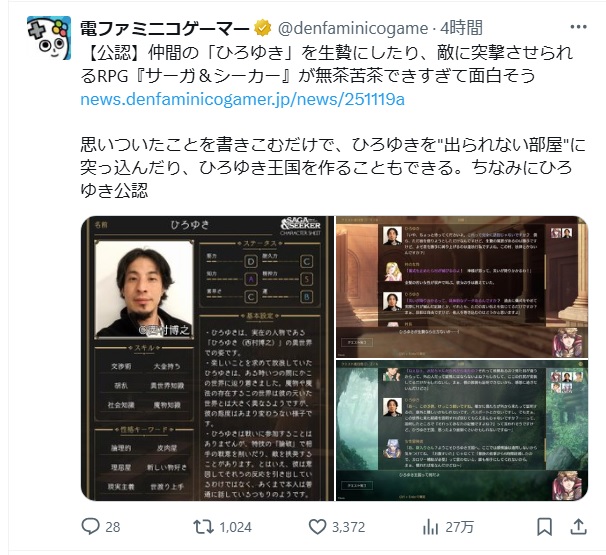606x555 pixels.
Task: Click the @denfaminicogame handle
Action: click(x=353, y=28)
